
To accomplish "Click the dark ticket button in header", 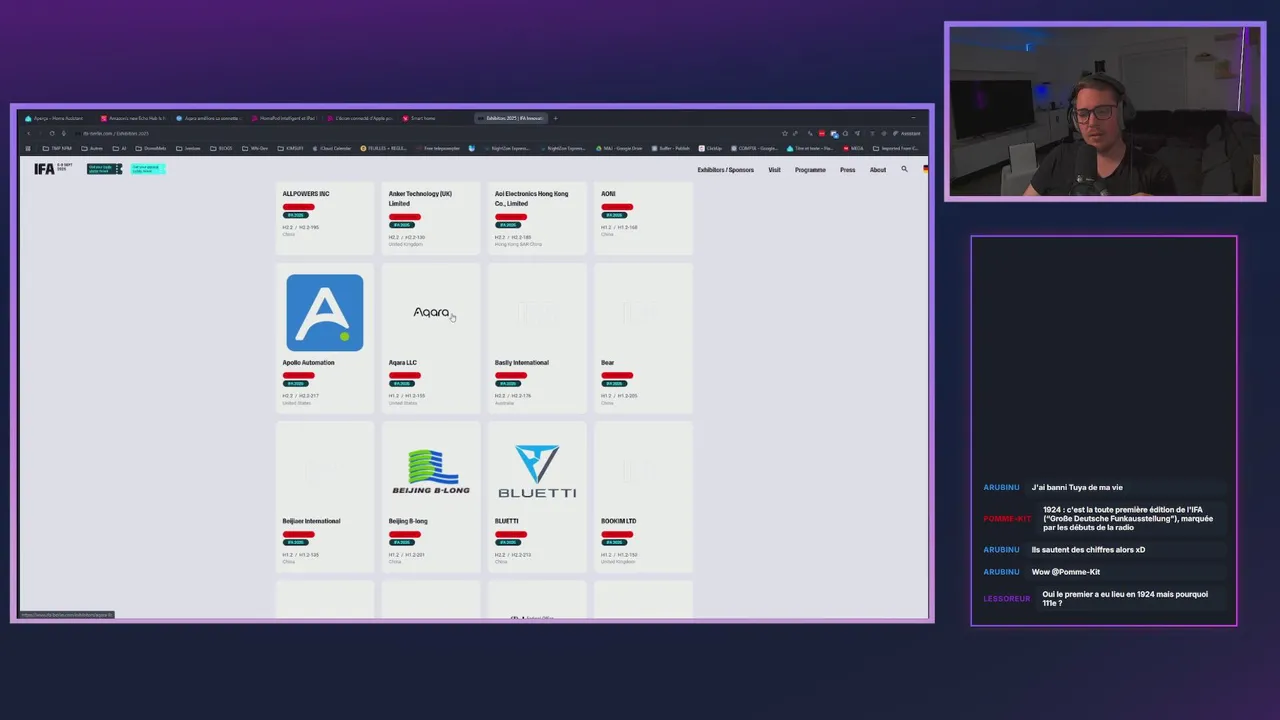I will 104,169.
